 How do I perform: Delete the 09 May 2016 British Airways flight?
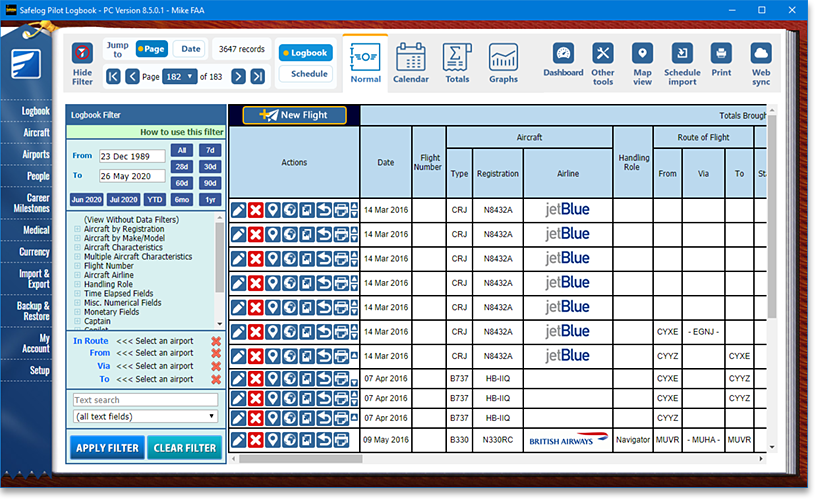255,440
